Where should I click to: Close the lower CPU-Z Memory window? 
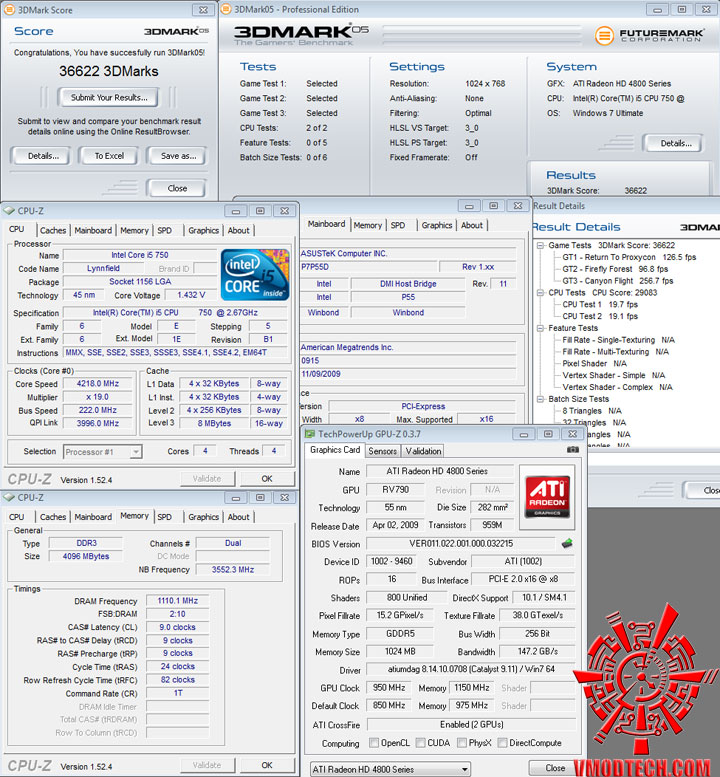pos(284,498)
